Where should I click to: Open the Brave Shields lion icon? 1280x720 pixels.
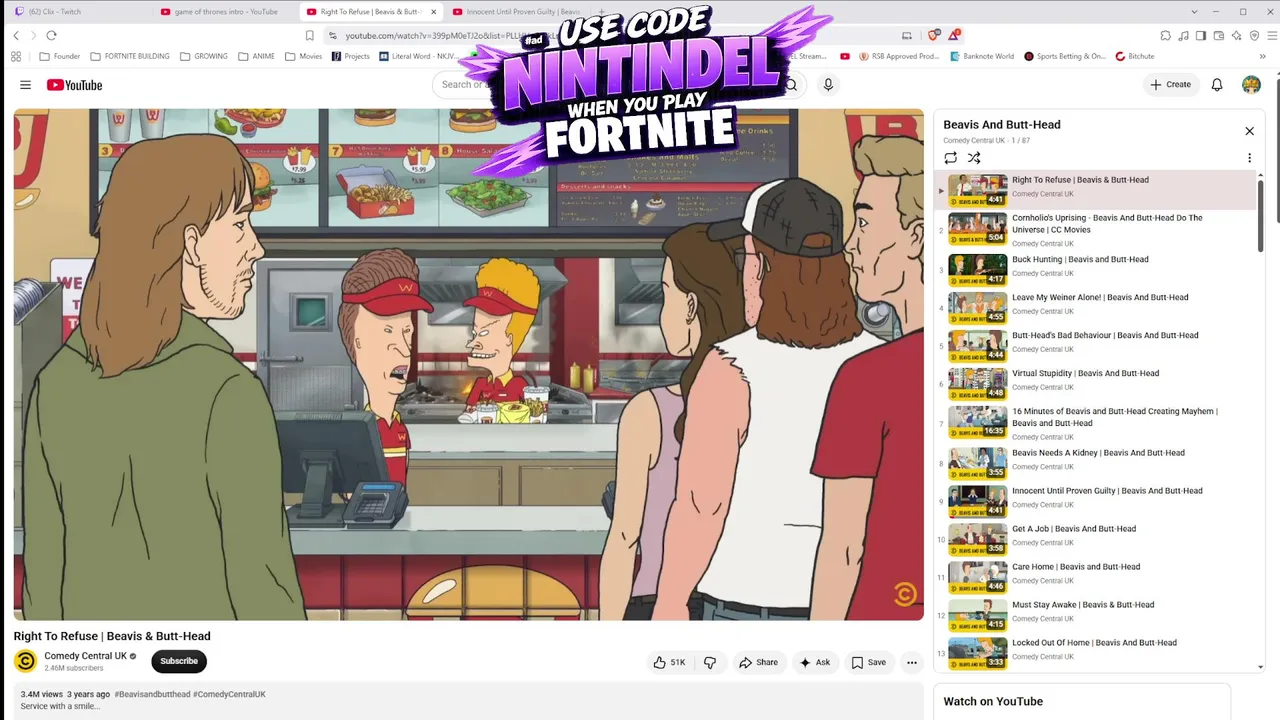[x=934, y=35]
